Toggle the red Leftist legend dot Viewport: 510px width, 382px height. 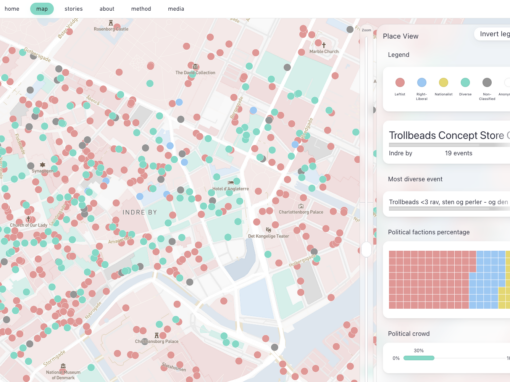pos(400,82)
